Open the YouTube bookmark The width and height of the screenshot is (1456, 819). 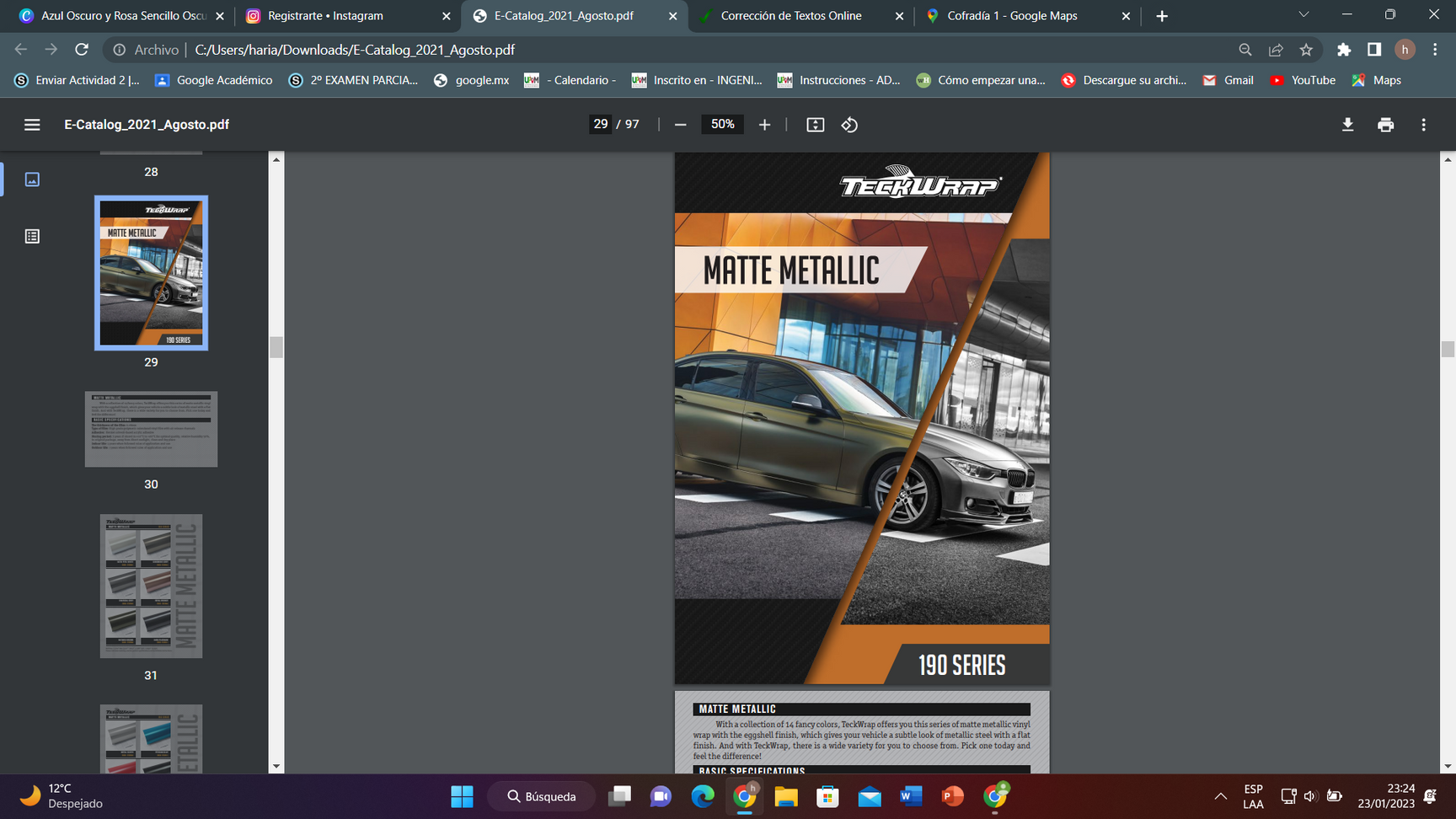click(1303, 80)
